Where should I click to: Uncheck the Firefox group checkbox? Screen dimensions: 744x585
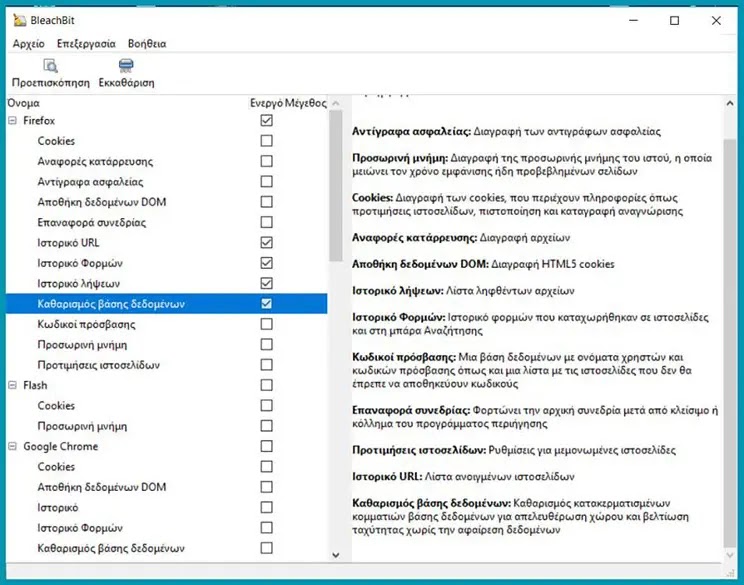[x=267, y=121]
